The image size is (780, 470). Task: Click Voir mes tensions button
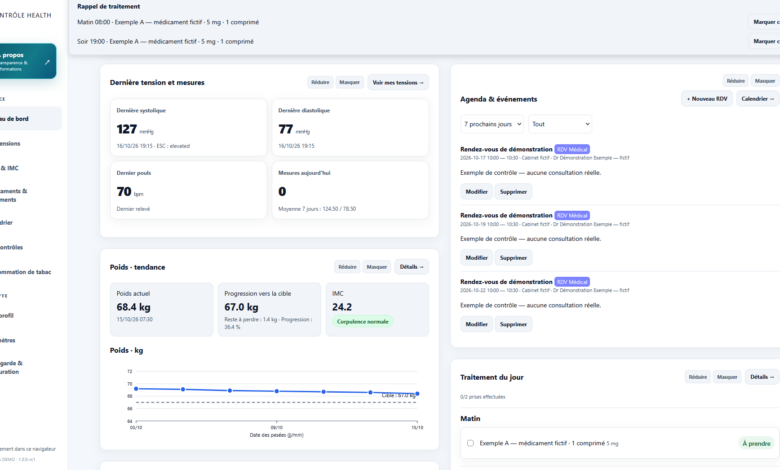click(x=398, y=83)
